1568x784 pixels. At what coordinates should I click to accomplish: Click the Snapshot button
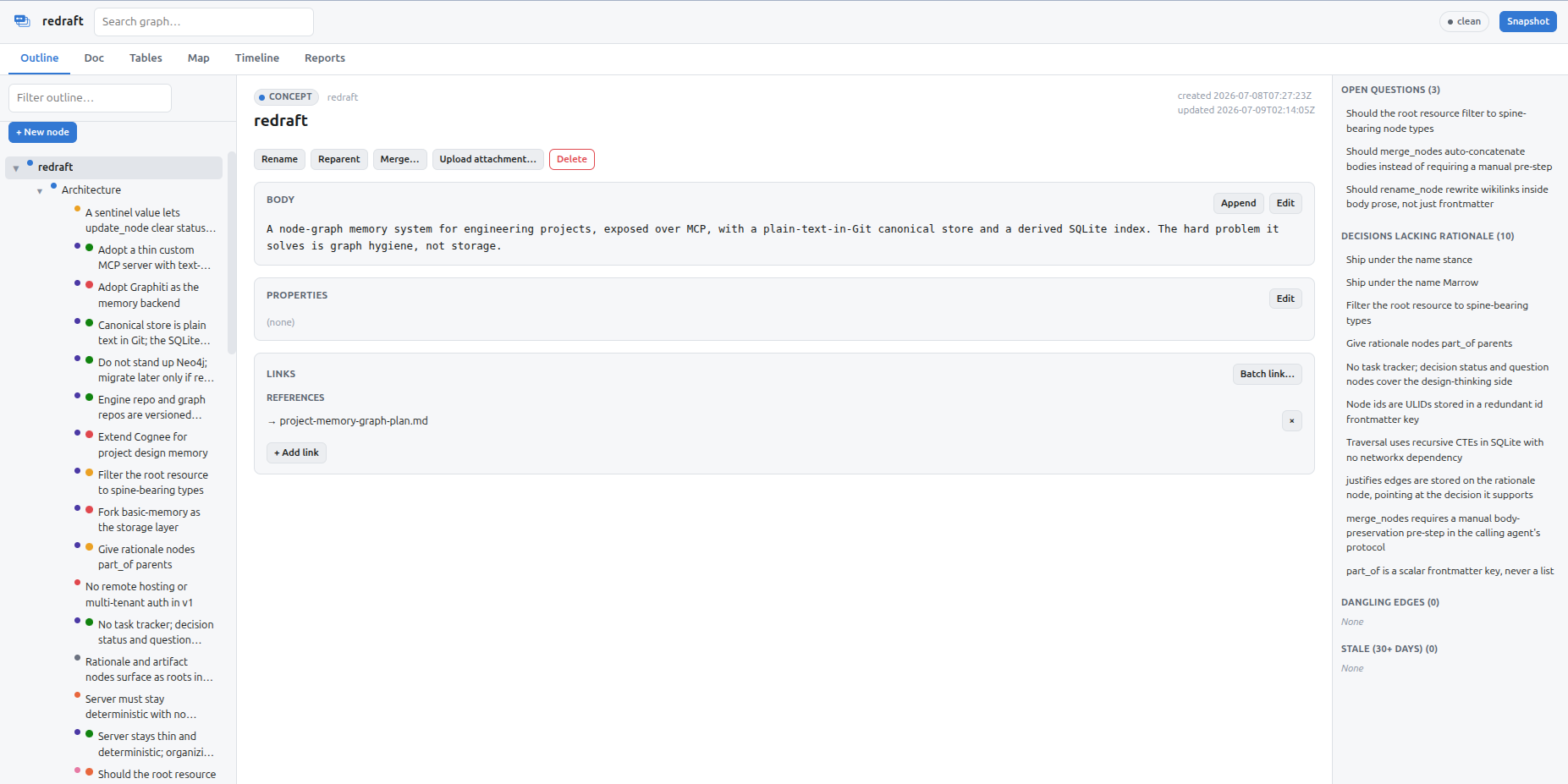tap(1527, 21)
